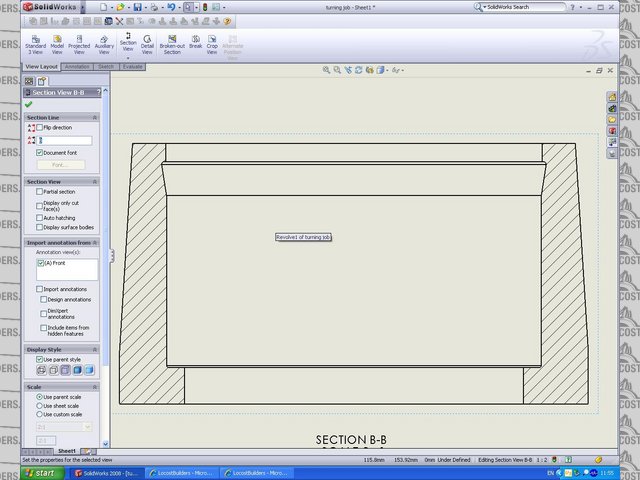Select the Detail View tool
The width and height of the screenshot is (640, 480).
147,41
